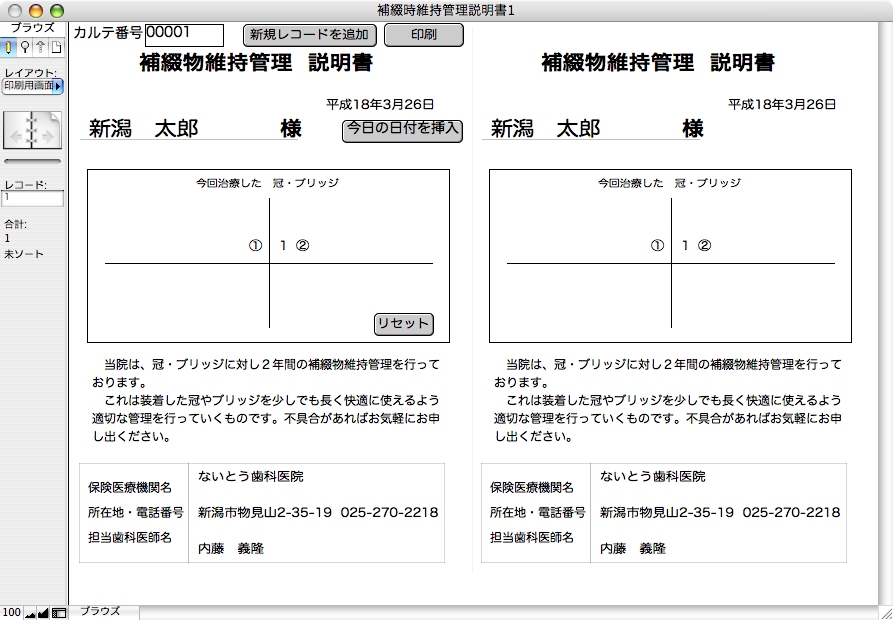Image resolution: width=893 pixels, height=620 pixels.
Task: Toggle the status area control icon
Action: tap(58, 613)
